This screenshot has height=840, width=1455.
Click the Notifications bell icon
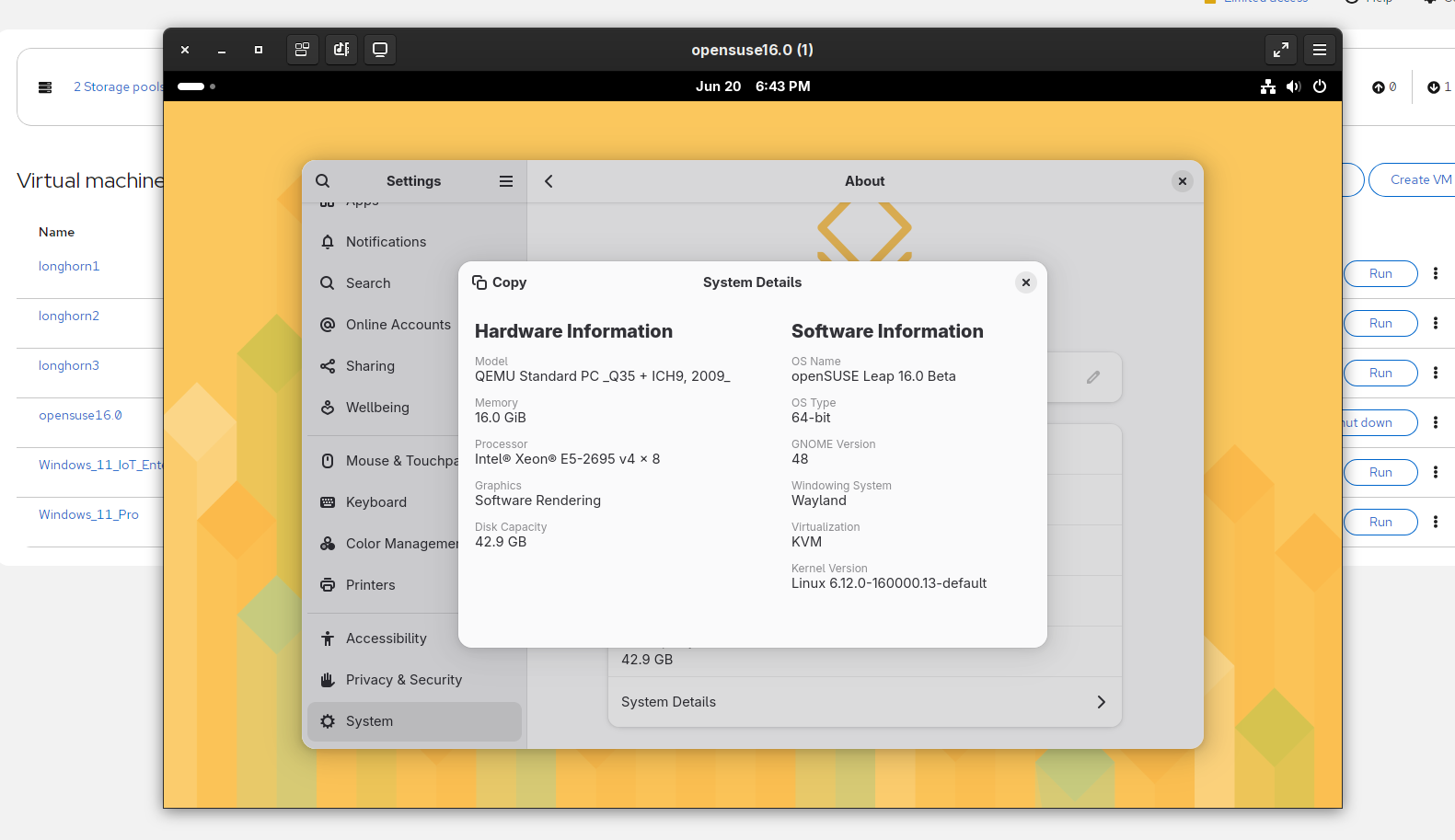click(x=328, y=242)
